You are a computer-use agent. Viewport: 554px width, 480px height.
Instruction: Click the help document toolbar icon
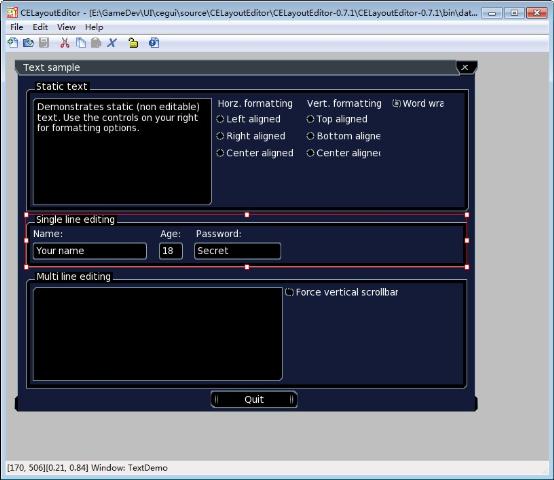pos(154,43)
